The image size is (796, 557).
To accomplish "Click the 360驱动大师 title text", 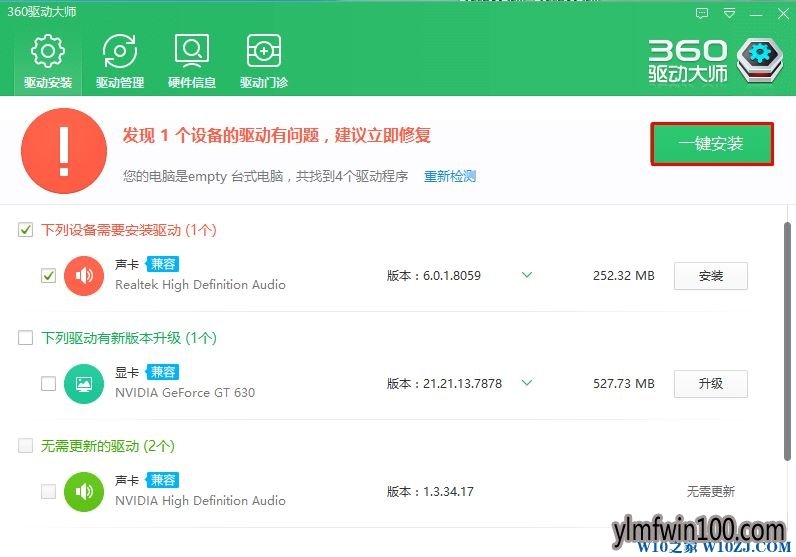I will point(42,12).
